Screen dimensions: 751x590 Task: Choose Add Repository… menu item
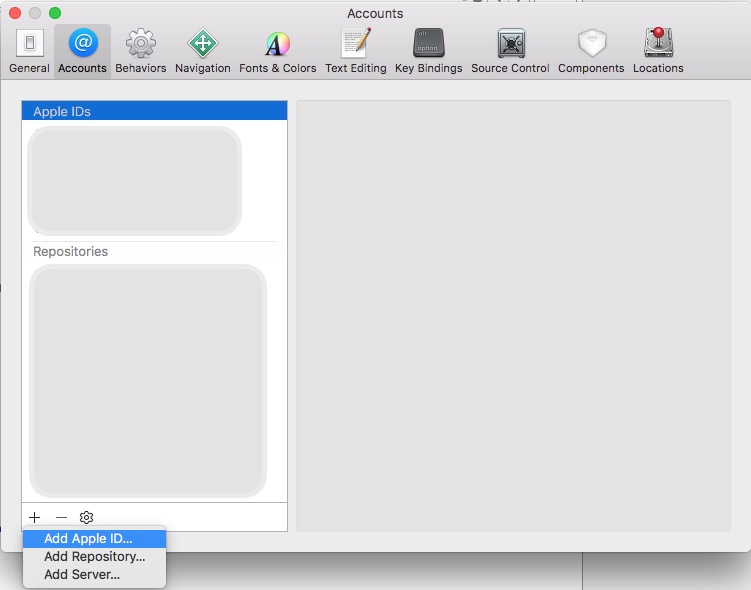coord(94,556)
